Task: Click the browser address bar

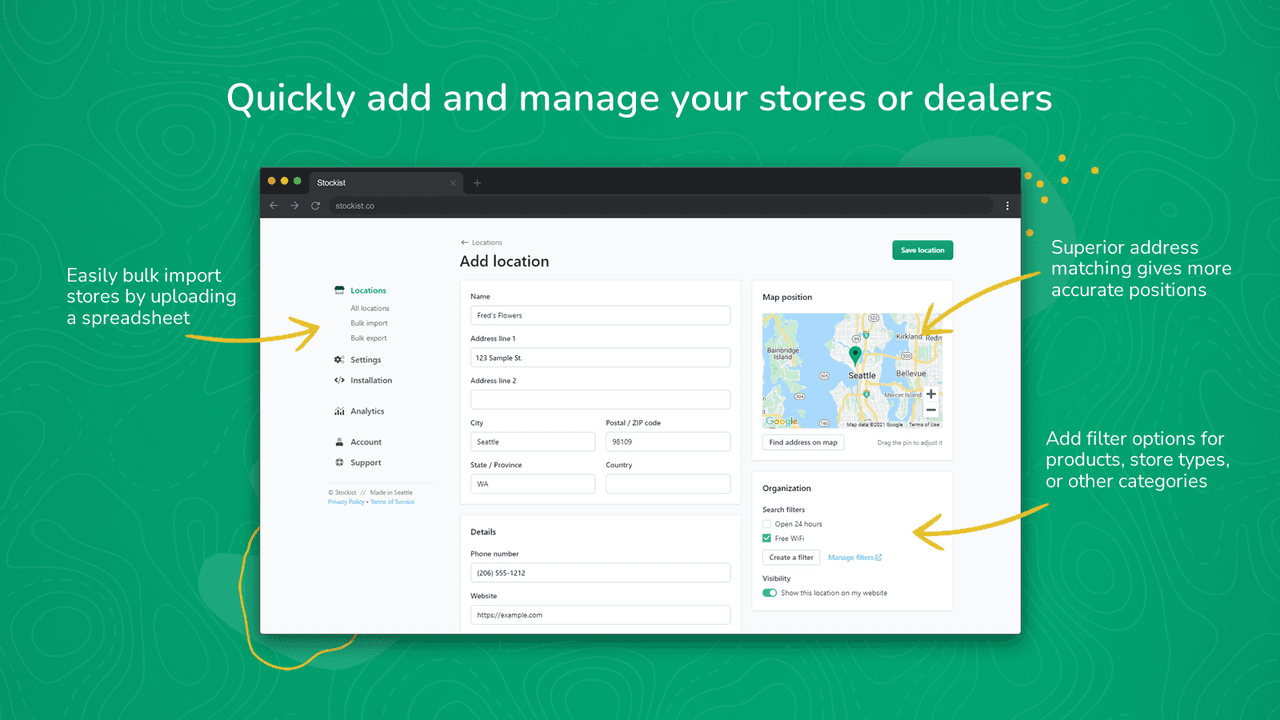Action: click(x=660, y=206)
